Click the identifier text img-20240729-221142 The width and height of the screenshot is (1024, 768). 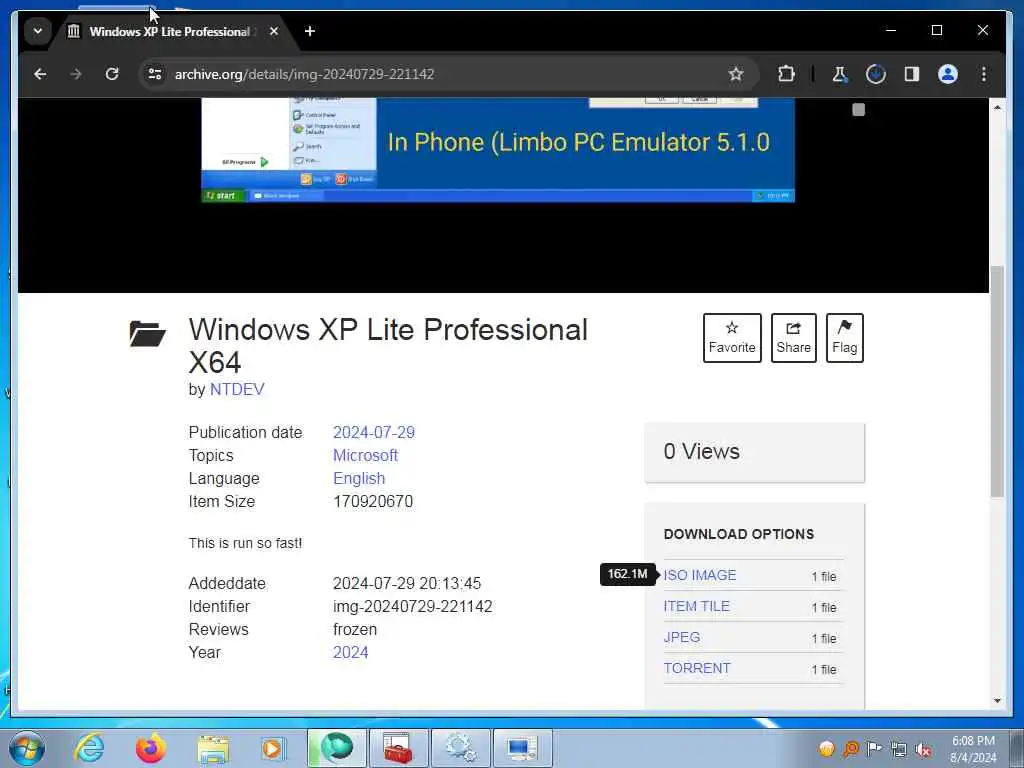(x=413, y=607)
